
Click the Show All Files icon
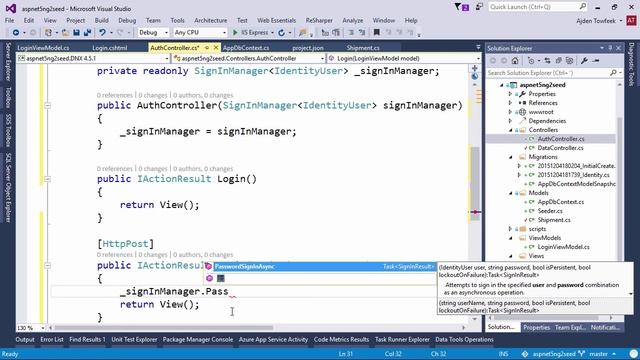(569, 61)
